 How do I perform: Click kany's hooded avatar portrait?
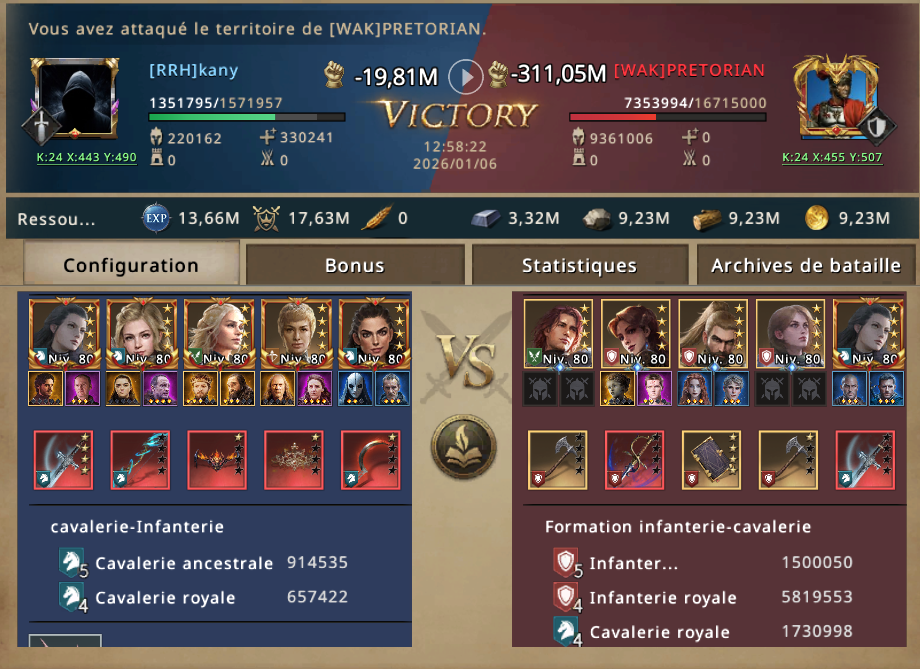point(75,98)
